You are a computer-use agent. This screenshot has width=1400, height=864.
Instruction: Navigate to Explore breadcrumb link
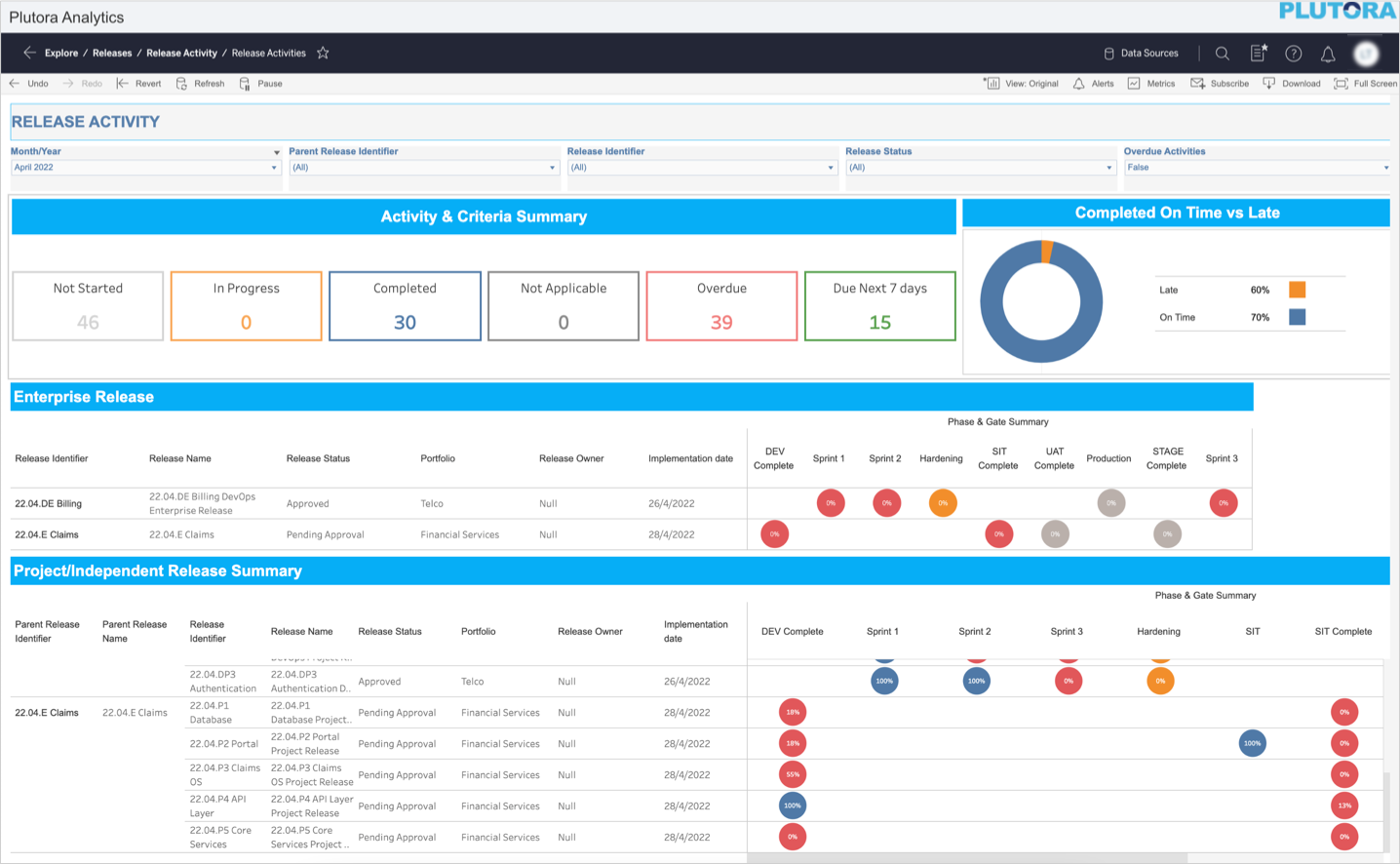click(x=61, y=54)
